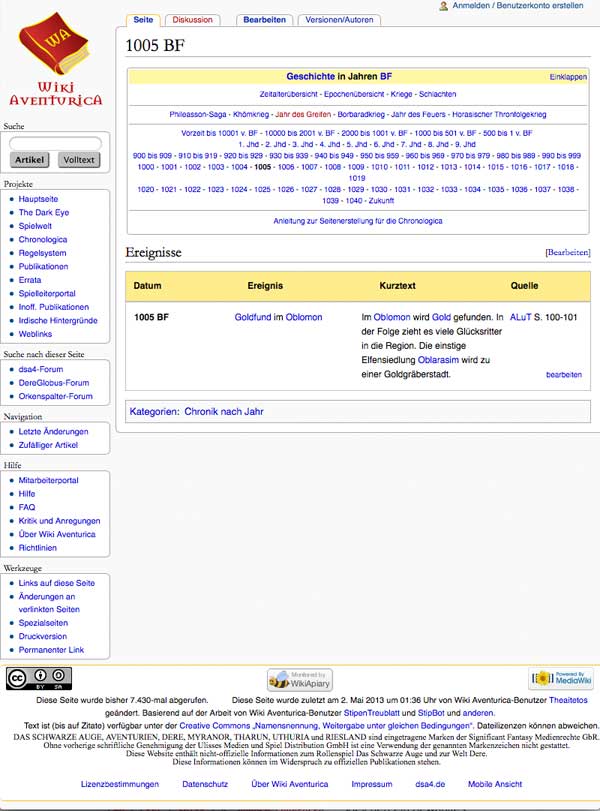
Task: Click the user icon beside Anmelden
Action: [x=443, y=6]
